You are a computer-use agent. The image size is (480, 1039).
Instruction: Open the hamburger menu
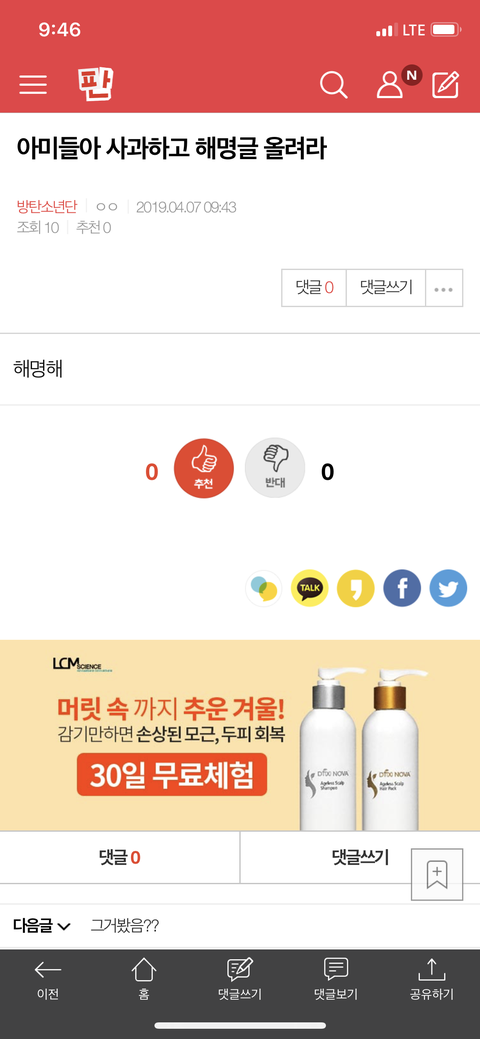[x=33, y=85]
